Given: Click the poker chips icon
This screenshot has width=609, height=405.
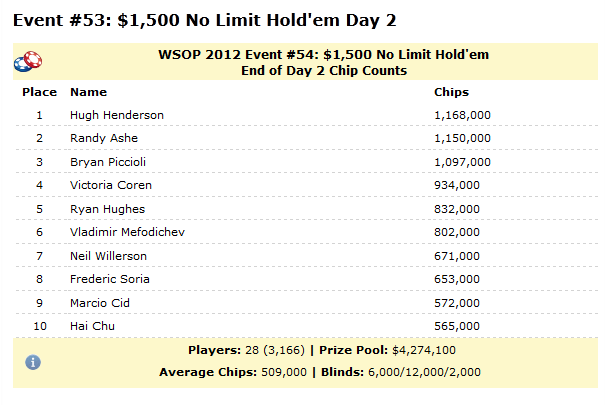Looking at the screenshot, I should tap(28, 61).
